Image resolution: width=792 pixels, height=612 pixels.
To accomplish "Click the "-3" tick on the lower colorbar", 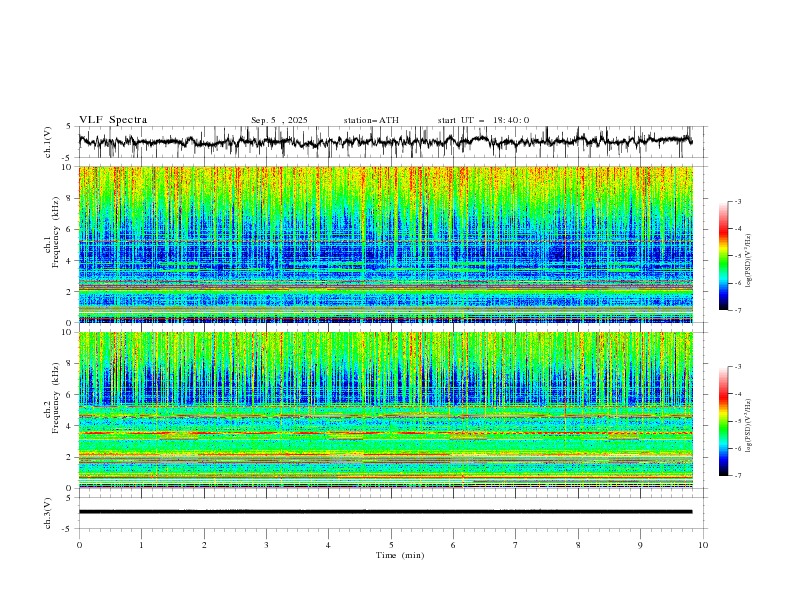I will pos(738,367).
